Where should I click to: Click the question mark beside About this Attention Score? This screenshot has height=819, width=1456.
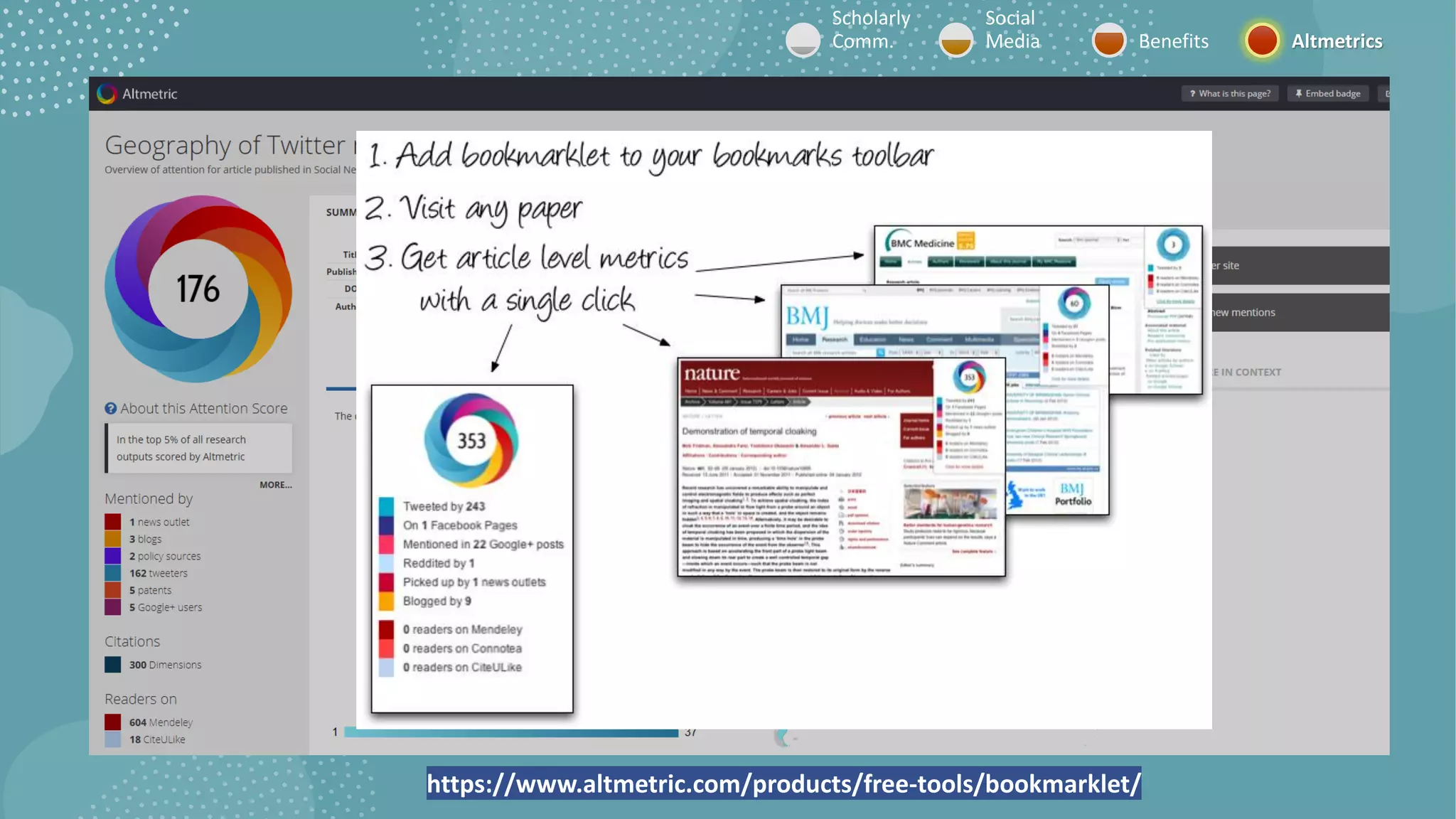tap(110, 409)
